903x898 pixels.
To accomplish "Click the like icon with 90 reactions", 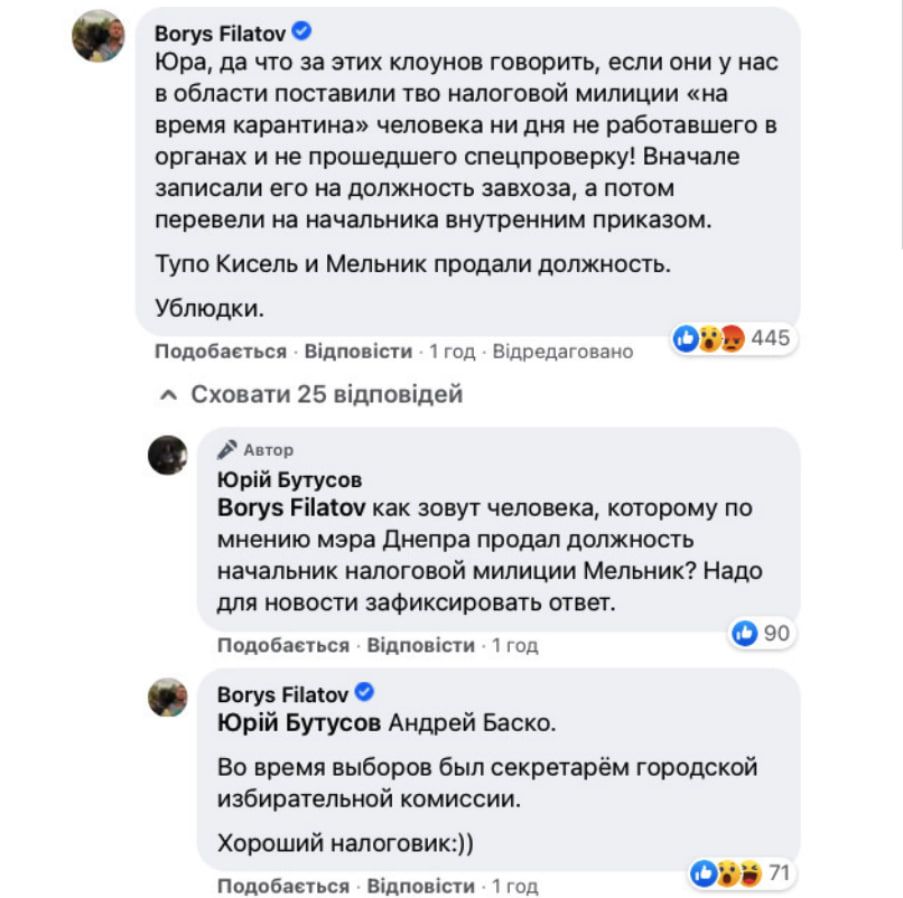I will coord(744,632).
